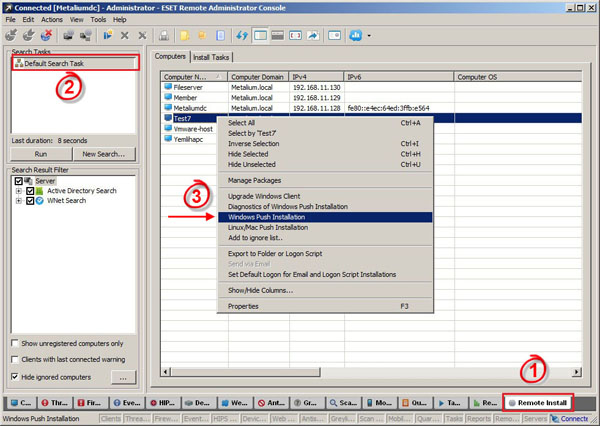Screen dimensions: 600x426
Task: Open the Mo... mobile bottom tab
Action: click(x=380, y=403)
